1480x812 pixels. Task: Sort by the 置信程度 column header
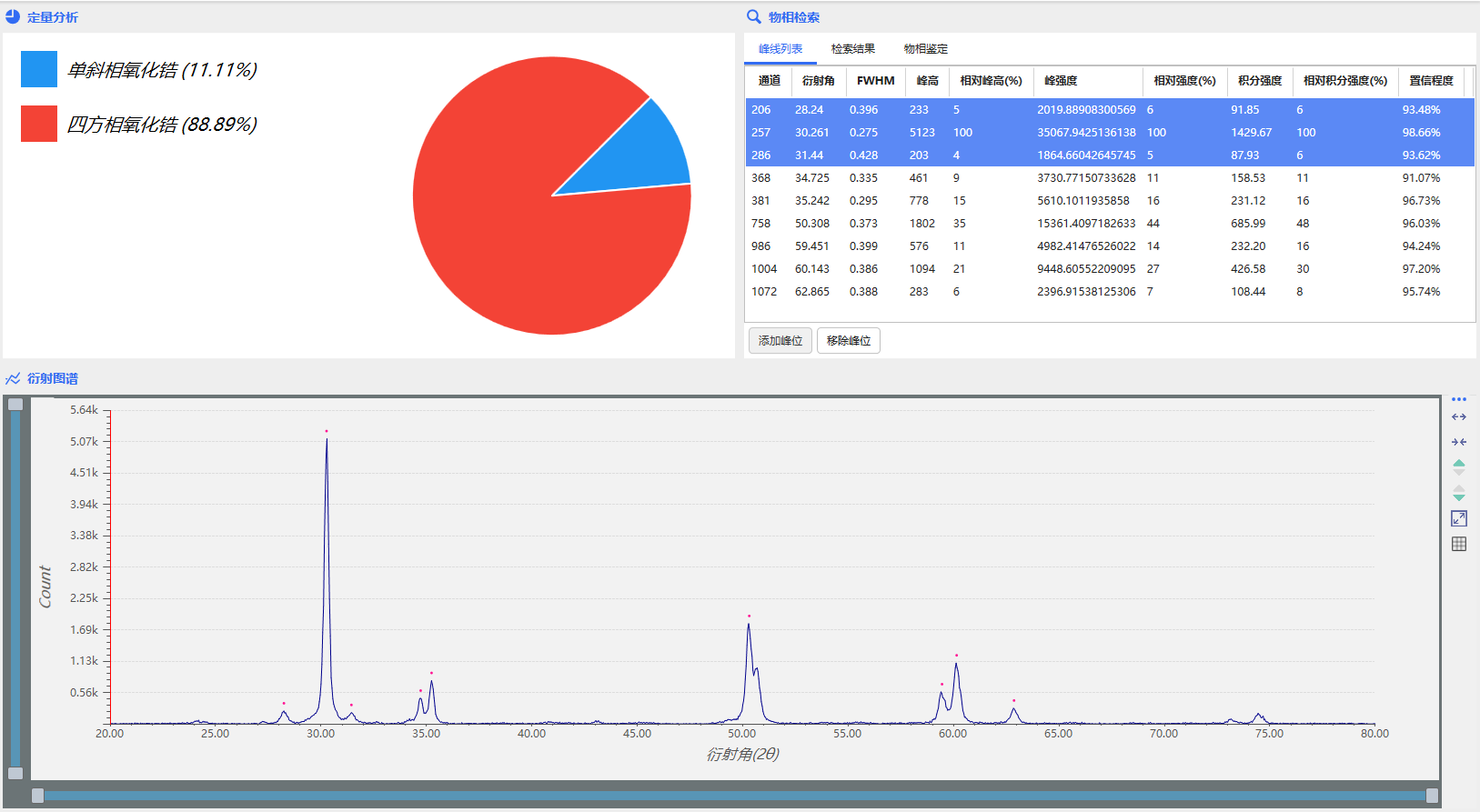pyautogui.click(x=1431, y=81)
